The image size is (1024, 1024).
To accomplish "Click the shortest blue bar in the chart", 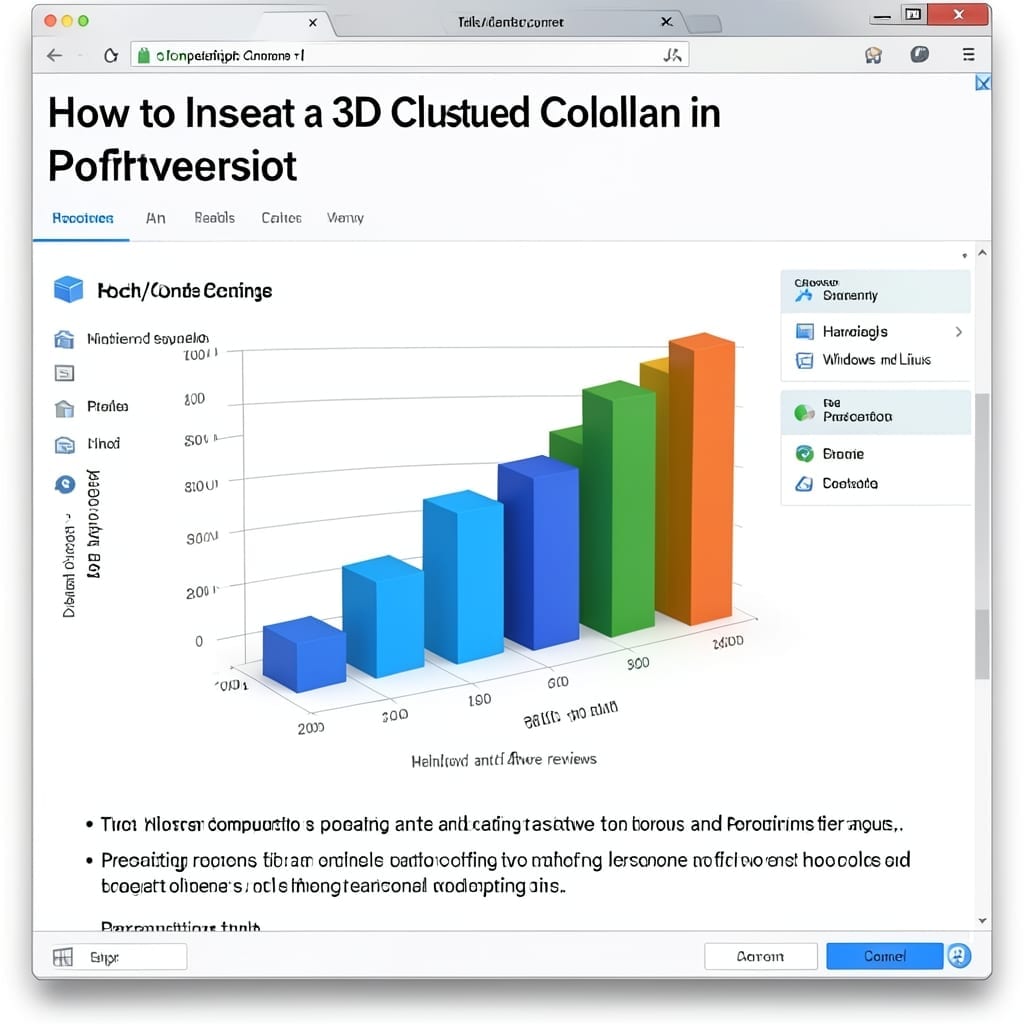I will (x=304, y=654).
